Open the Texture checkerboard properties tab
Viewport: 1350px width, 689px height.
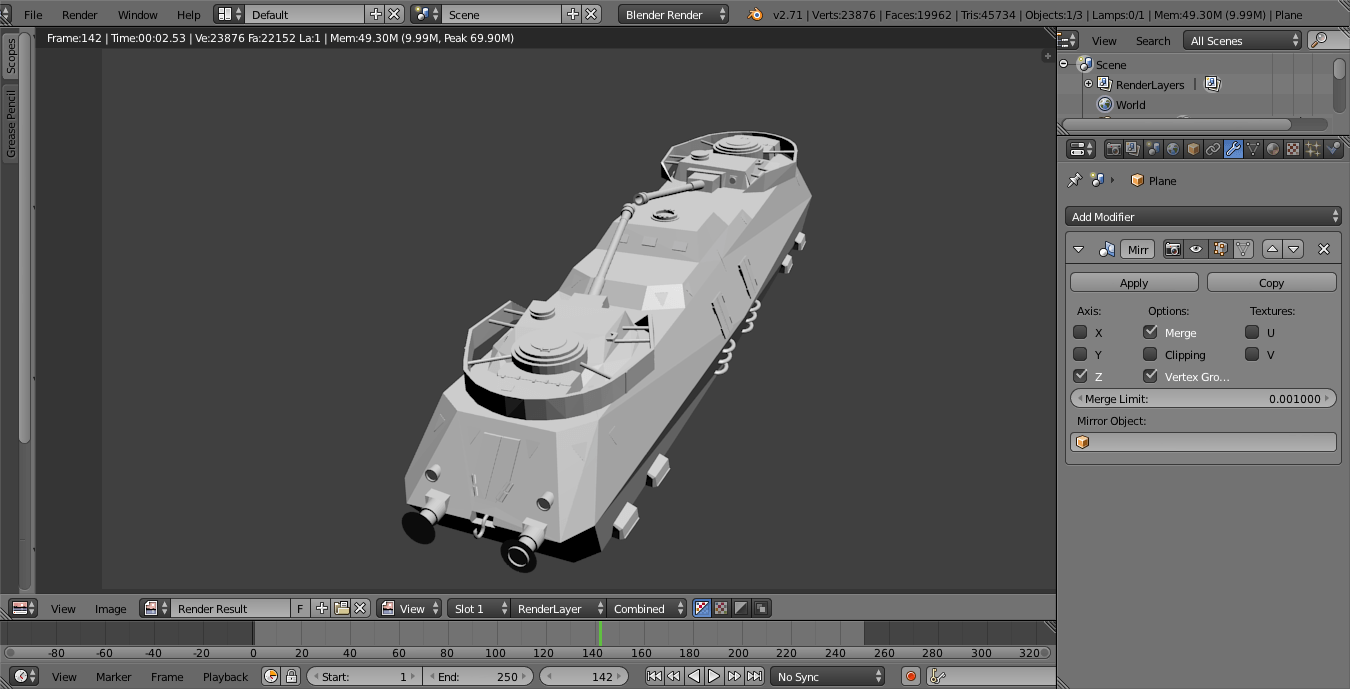(x=1293, y=149)
